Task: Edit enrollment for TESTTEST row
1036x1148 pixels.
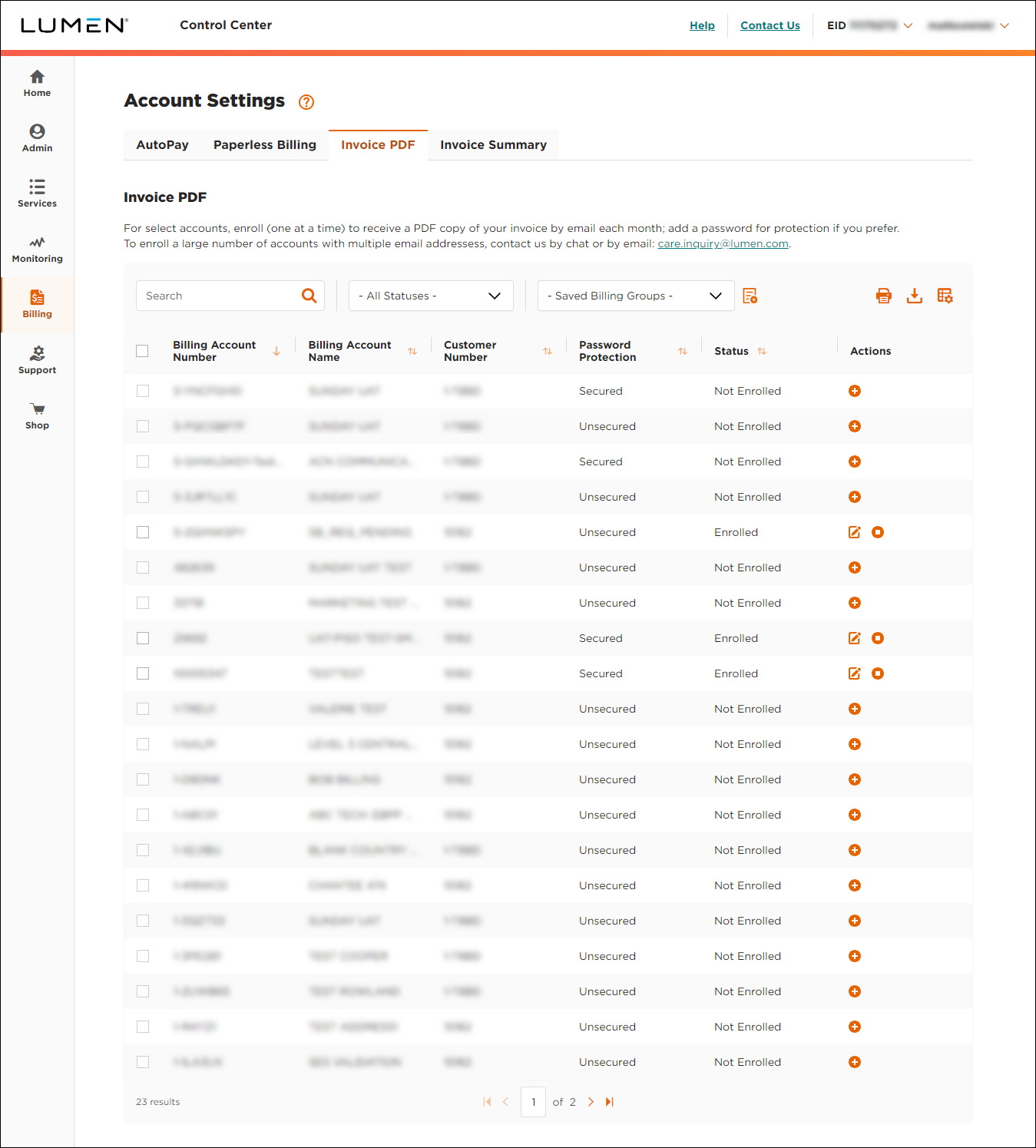Action: [x=855, y=673]
